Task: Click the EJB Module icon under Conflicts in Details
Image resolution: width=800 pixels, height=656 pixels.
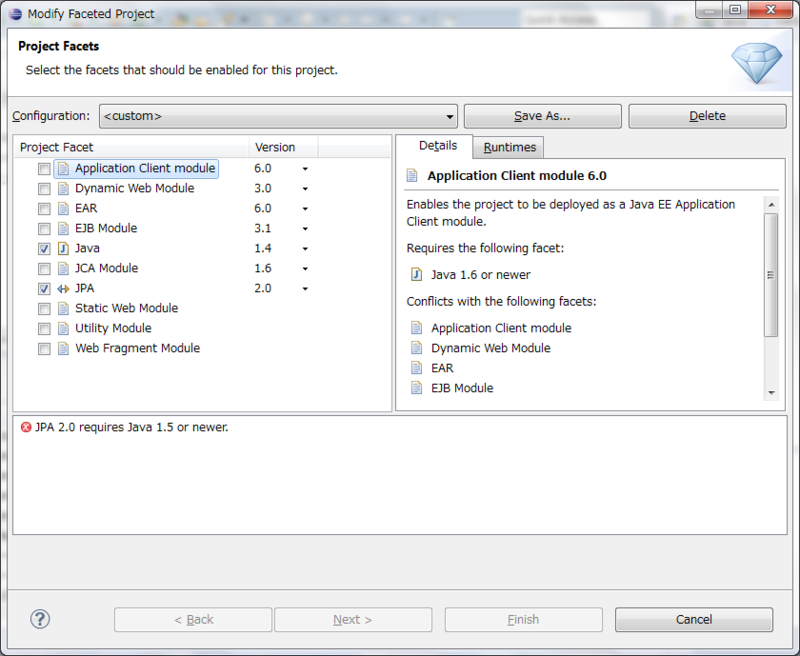Action: (416, 388)
